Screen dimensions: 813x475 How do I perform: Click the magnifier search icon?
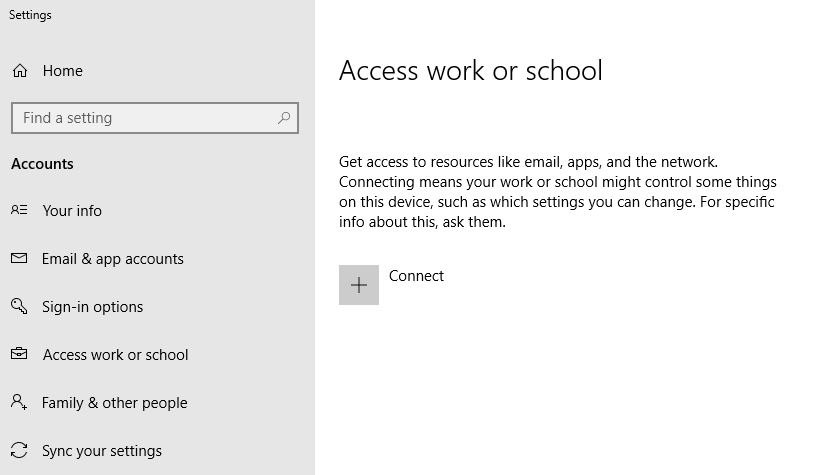pyautogui.click(x=284, y=118)
